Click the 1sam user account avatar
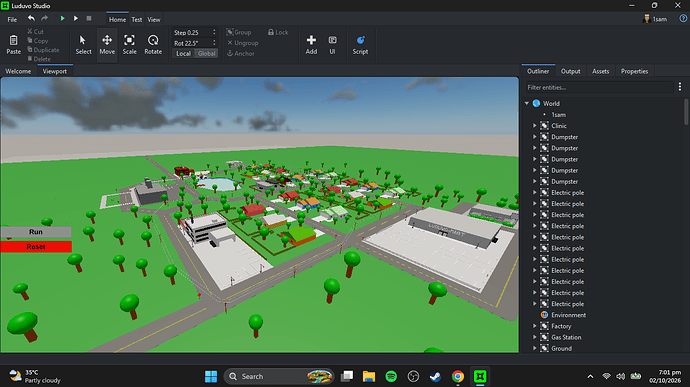The height and width of the screenshot is (387, 690). 646,19
